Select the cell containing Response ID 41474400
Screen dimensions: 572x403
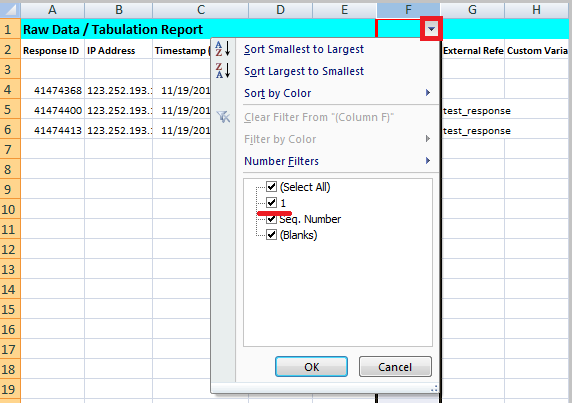pos(53,110)
